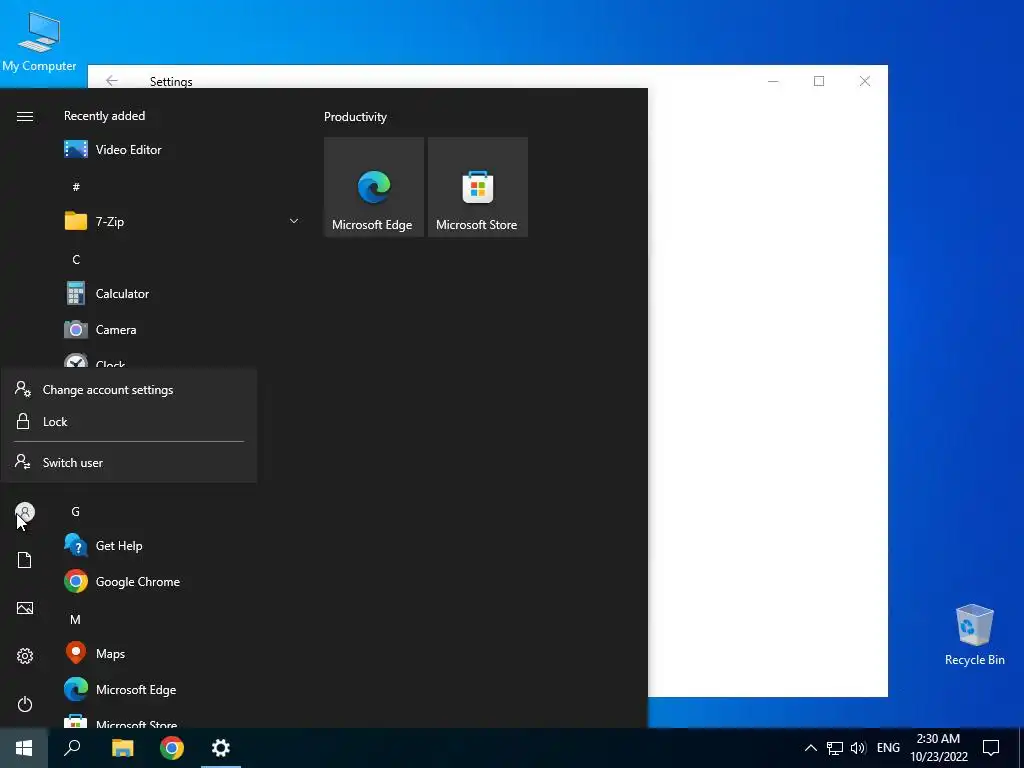This screenshot has width=1024, height=768.
Task: Open Video Editor from Recently added
Action: tap(182, 150)
